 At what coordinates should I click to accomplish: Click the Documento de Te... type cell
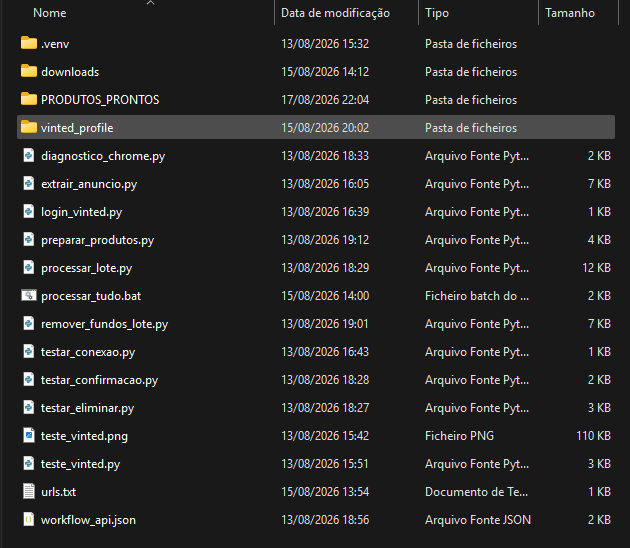click(477, 492)
